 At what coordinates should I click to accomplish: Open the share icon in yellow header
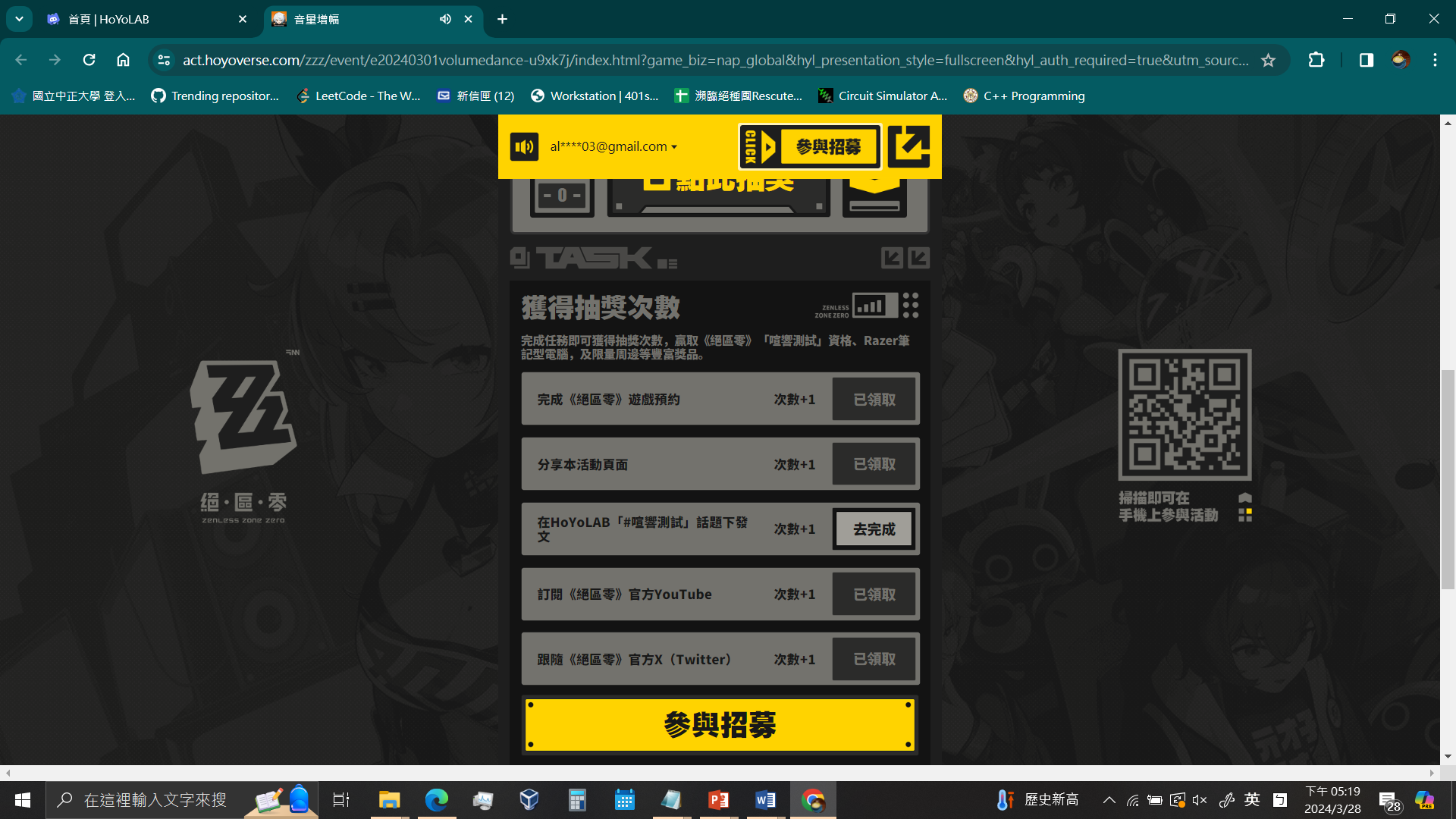click(908, 146)
